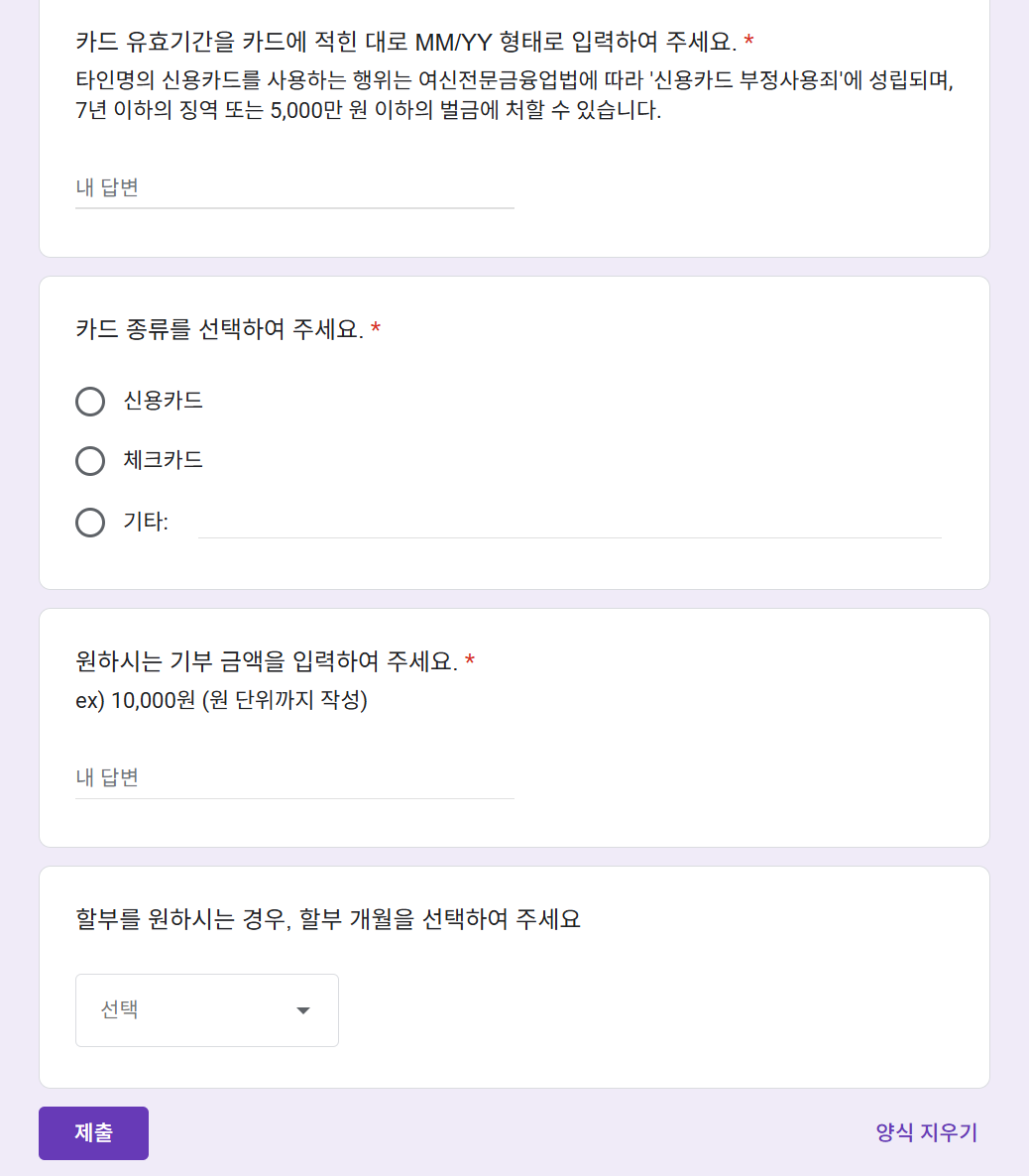This screenshot has height=1176, width=1029.
Task: Select the 신용카드 radio button
Action: [90, 402]
